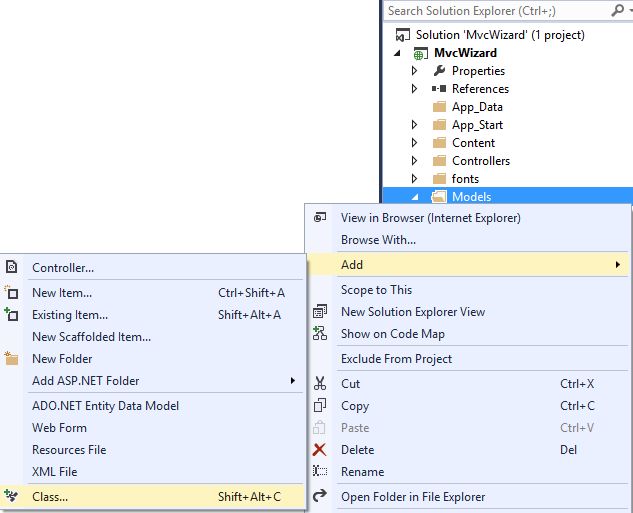Choose New Item... from the menu

point(153,293)
